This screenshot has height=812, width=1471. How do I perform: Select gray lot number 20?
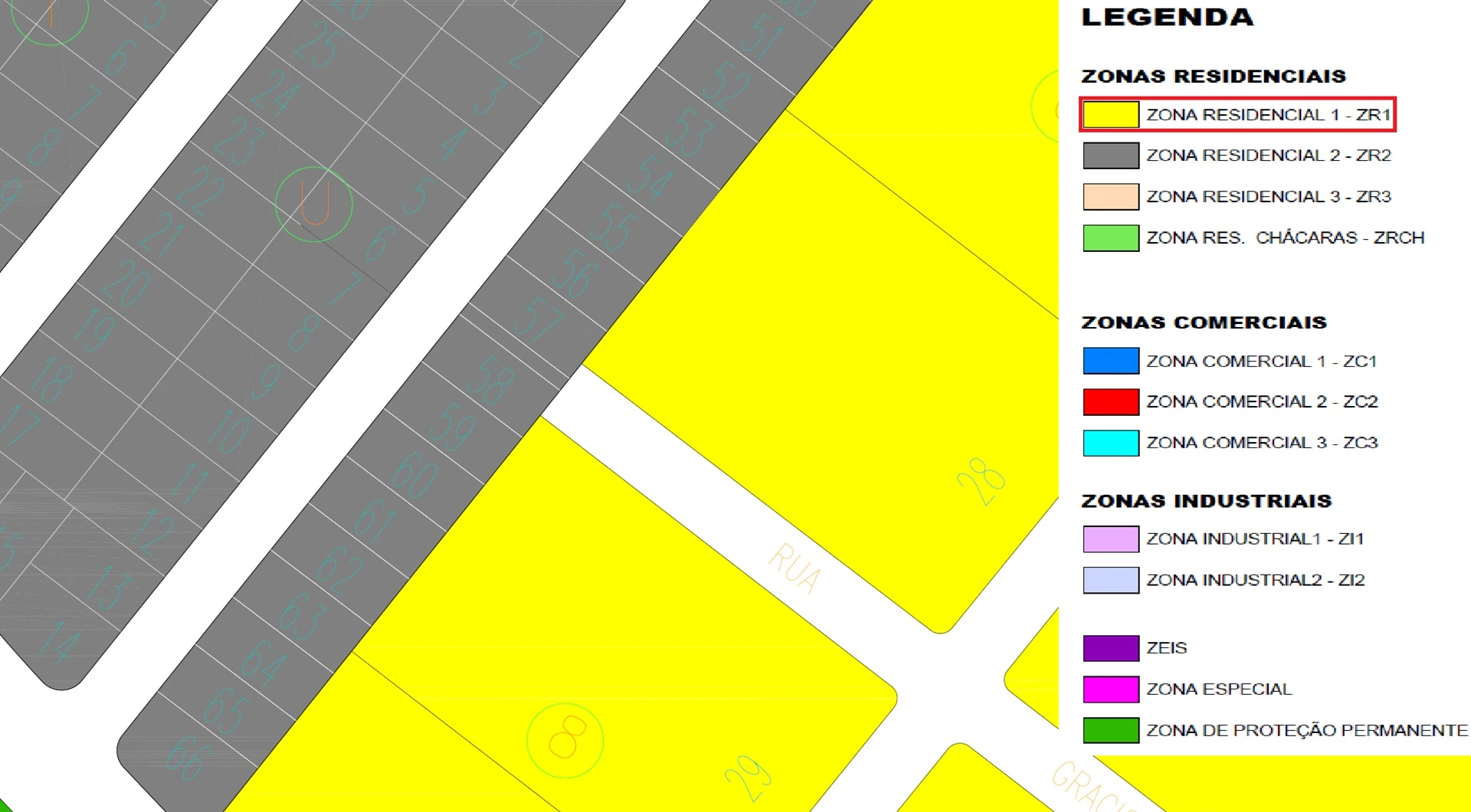coord(126,284)
